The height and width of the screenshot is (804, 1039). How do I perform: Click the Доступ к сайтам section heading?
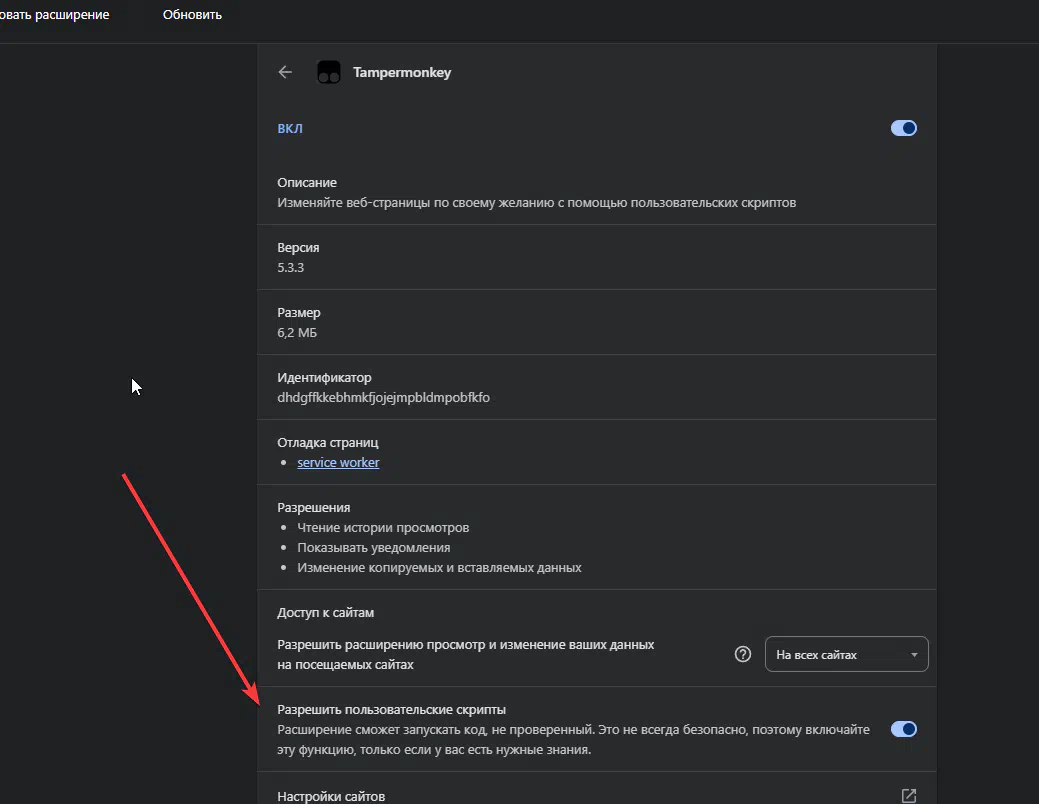point(325,612)
